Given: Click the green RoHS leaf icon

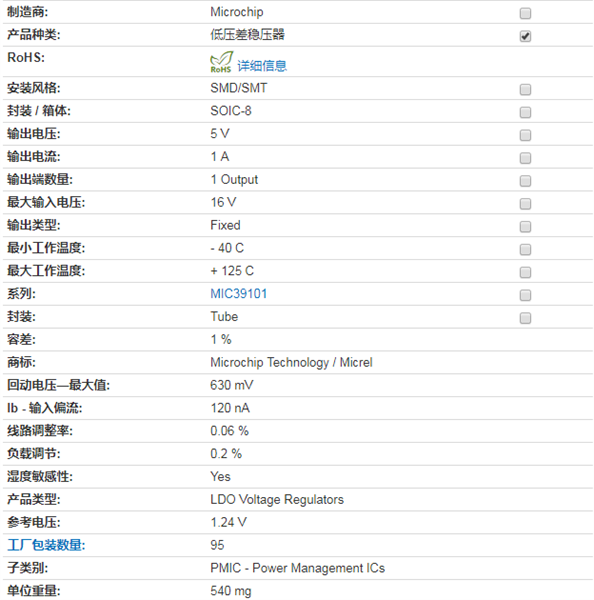Looking at the screenshot, I should 221,62.
